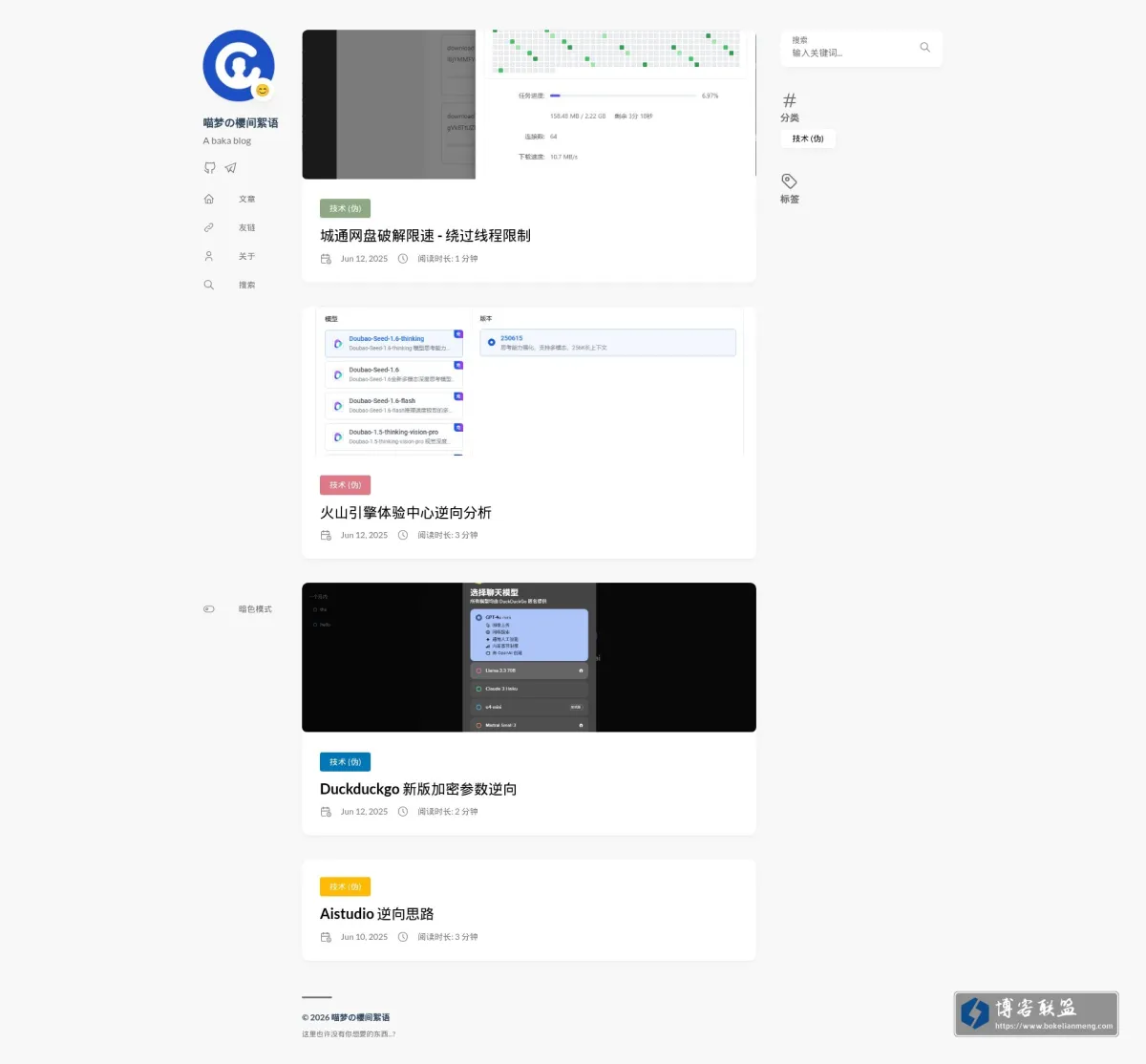Open the Doubao model list thumbnail
Viewport: 1146px width, 1064px height.
529,381
